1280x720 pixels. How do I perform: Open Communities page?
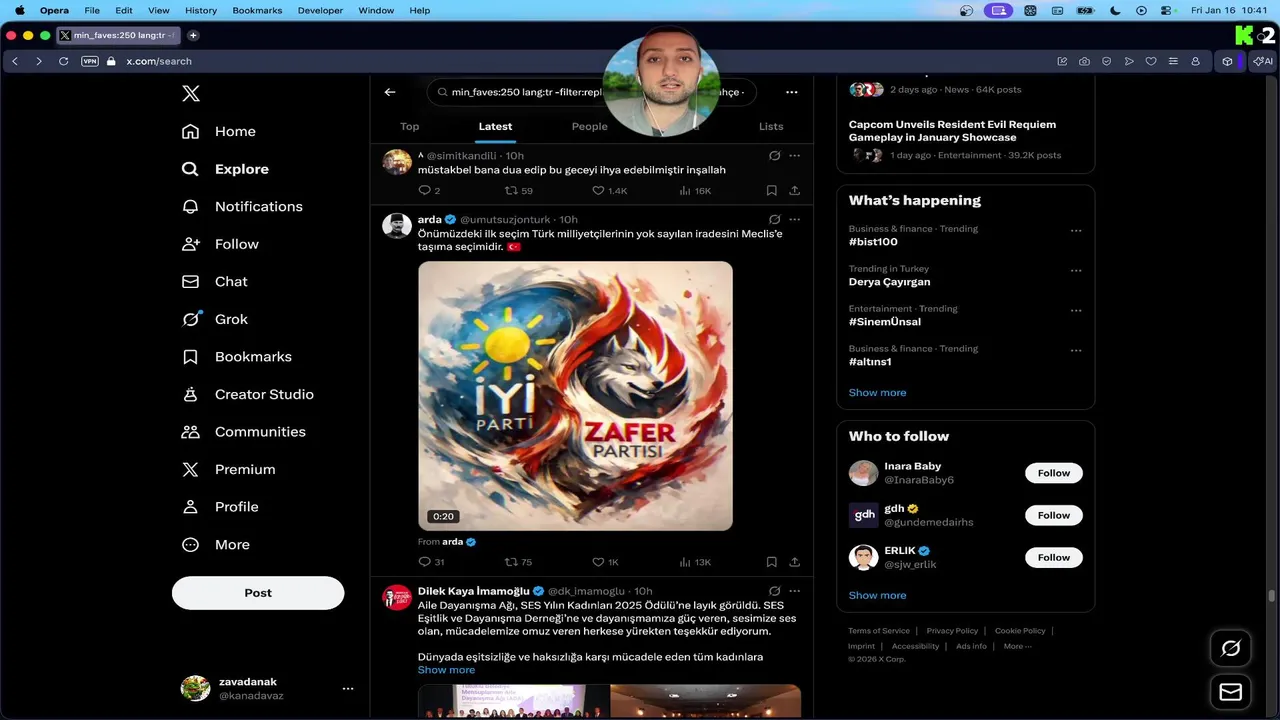[243, 431]
